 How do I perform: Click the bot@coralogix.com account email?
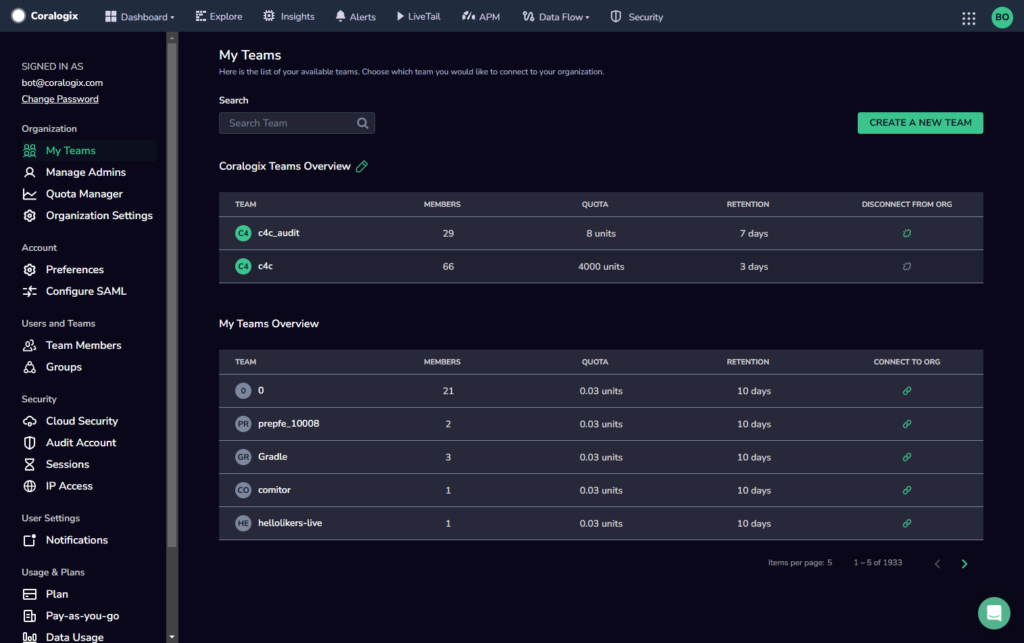(x=62, y=83)
